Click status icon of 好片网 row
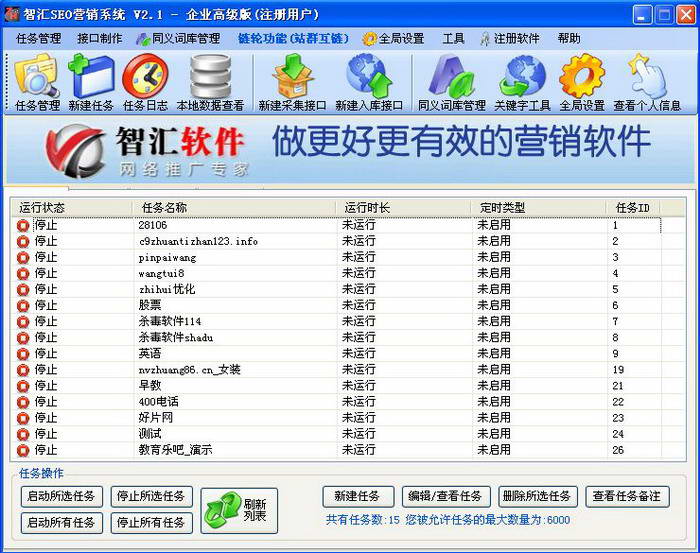This screenshot has width=700, height=553. pyautogui.click(x=23, y=418)
